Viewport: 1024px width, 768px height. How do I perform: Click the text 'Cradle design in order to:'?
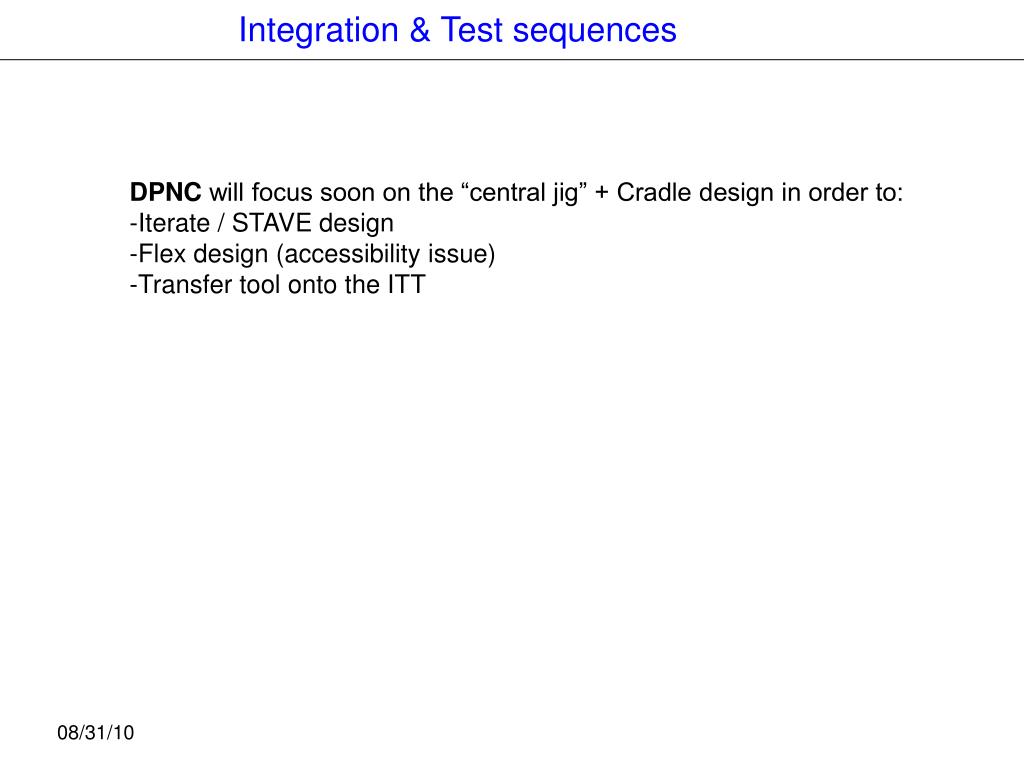[x=760, y=193]
